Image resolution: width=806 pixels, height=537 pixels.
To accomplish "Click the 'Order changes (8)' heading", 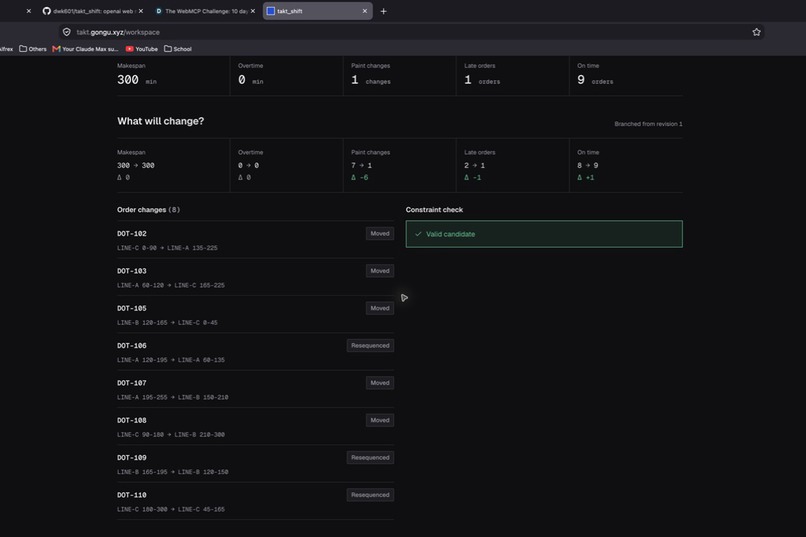I will coord(149,210).
